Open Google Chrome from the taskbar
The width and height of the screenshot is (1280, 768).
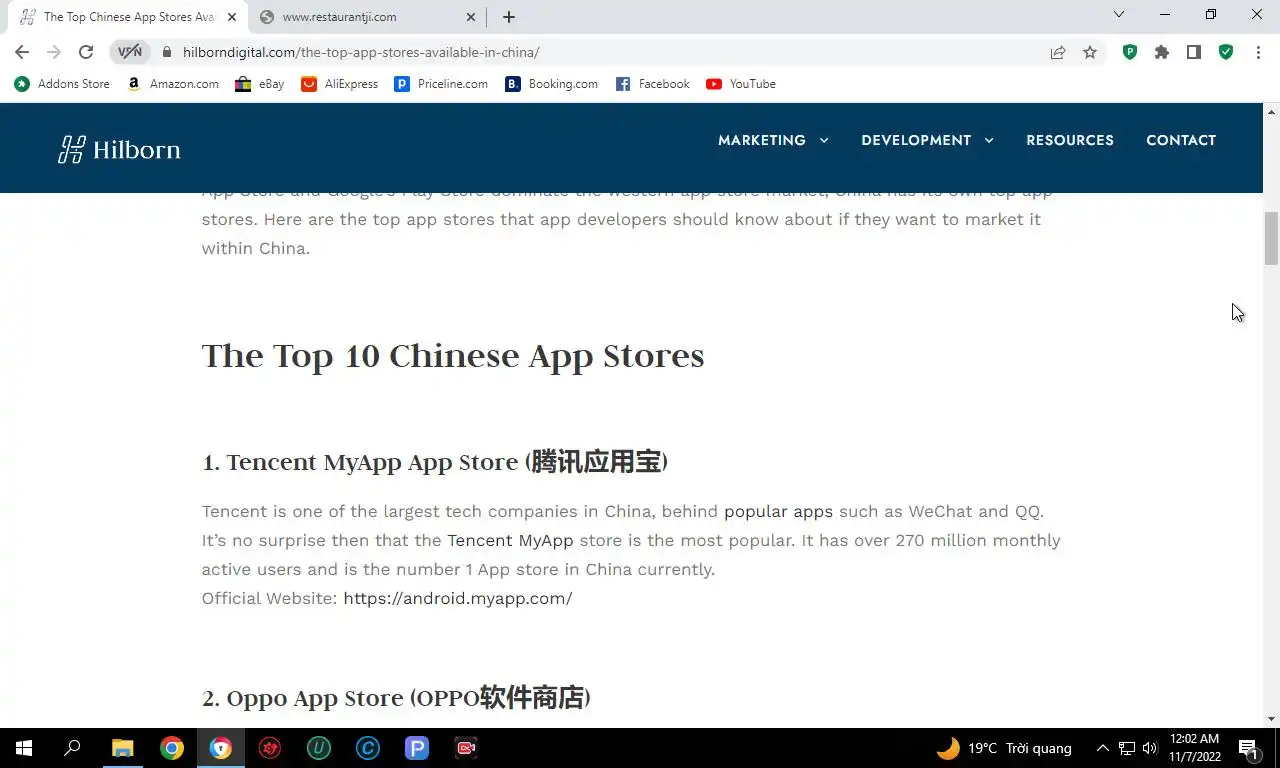(x=172, y=748)
